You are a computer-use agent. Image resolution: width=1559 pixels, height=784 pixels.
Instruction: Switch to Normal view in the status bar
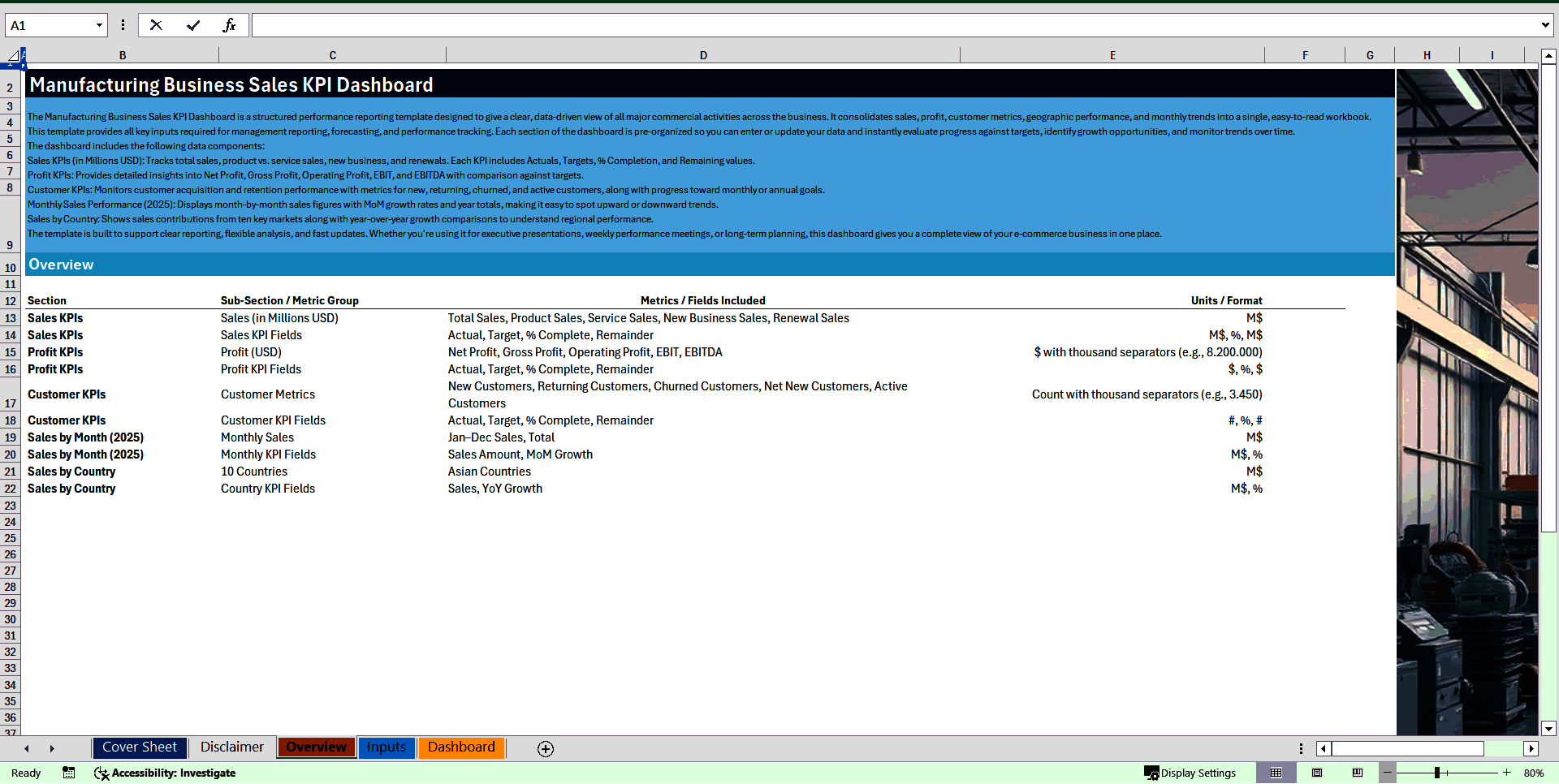tap(1277, 773)
